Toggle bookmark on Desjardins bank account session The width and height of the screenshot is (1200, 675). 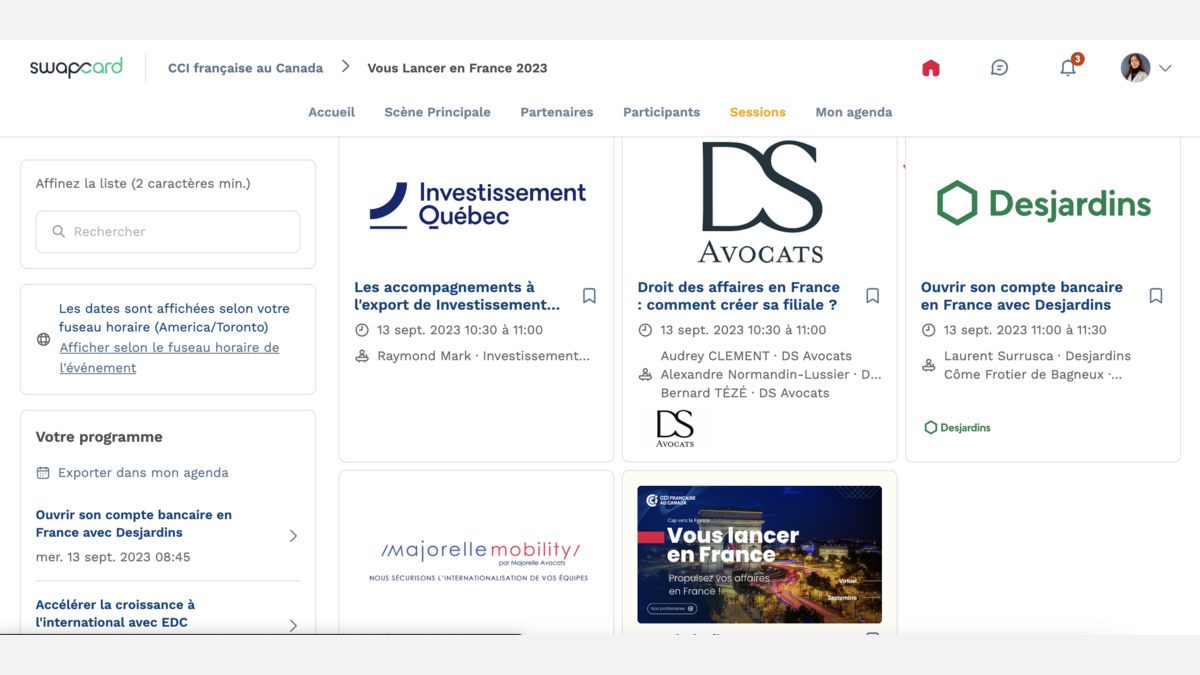1156,296
